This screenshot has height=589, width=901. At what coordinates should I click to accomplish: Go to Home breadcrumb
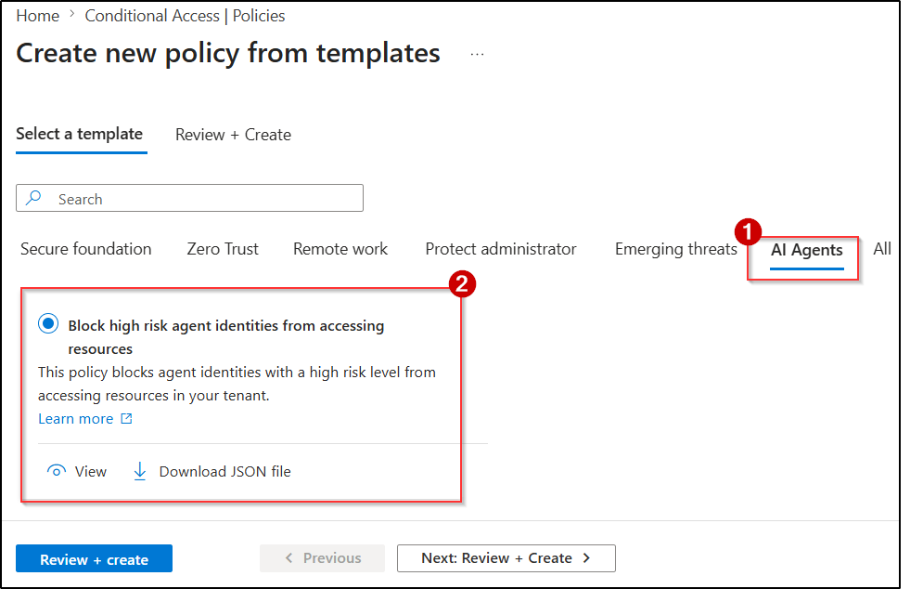(37, 16)
